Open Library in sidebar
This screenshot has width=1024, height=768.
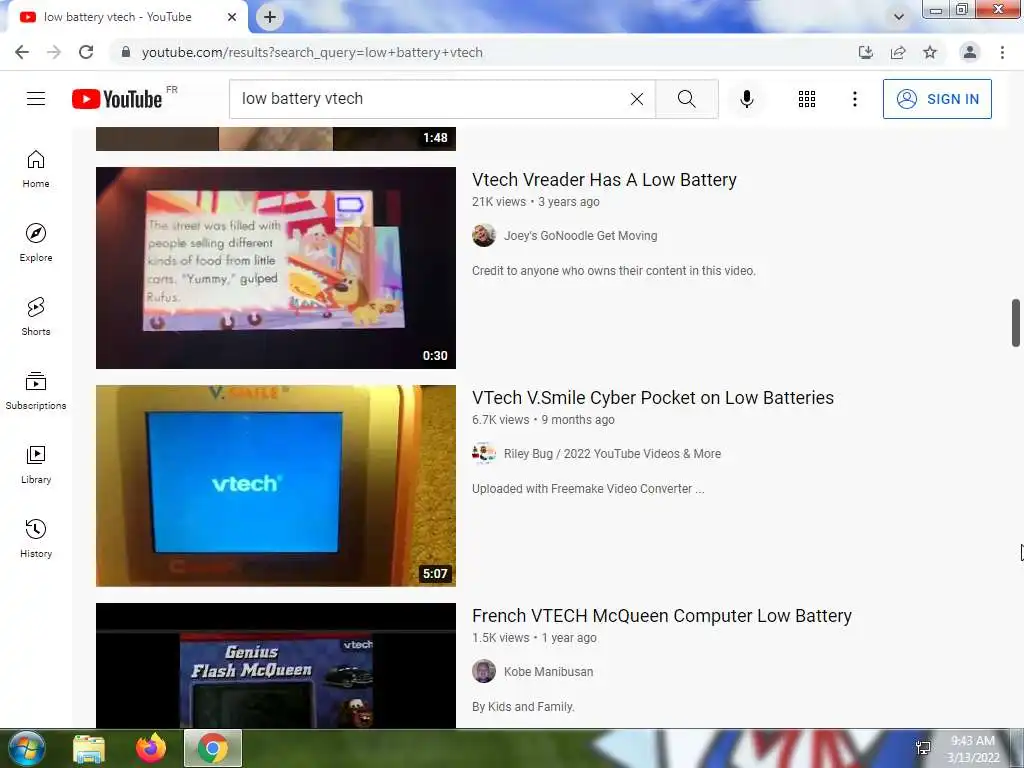tap(36, 464)
